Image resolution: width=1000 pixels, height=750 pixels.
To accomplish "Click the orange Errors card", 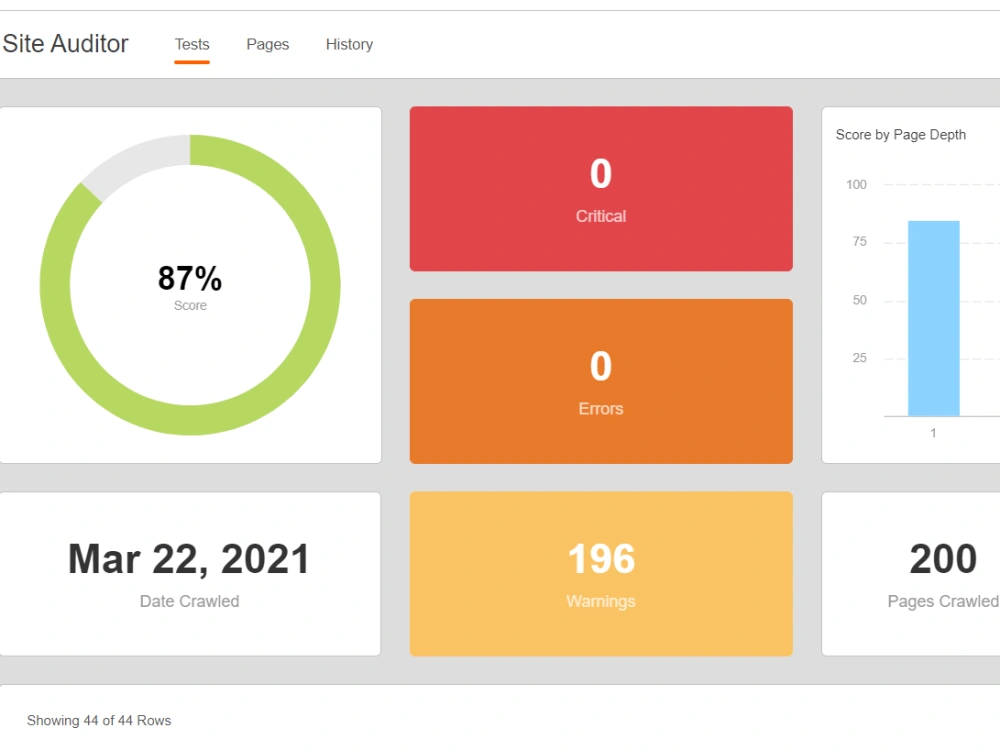I will tap(601, 381).
